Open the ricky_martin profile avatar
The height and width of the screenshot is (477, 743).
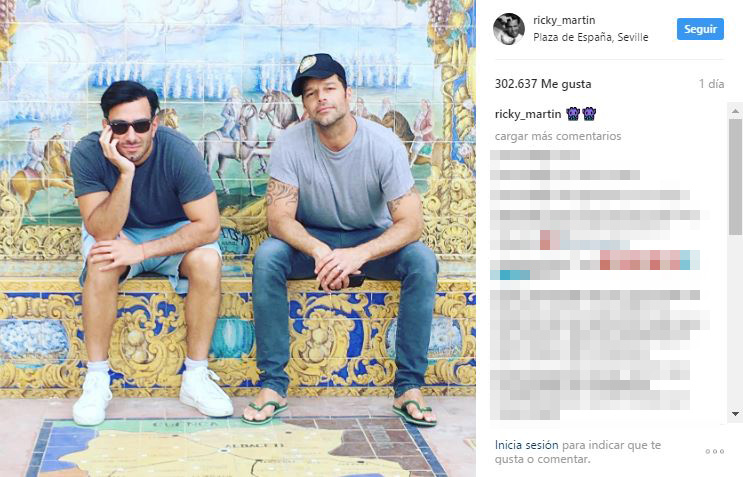tap(509, 29)
